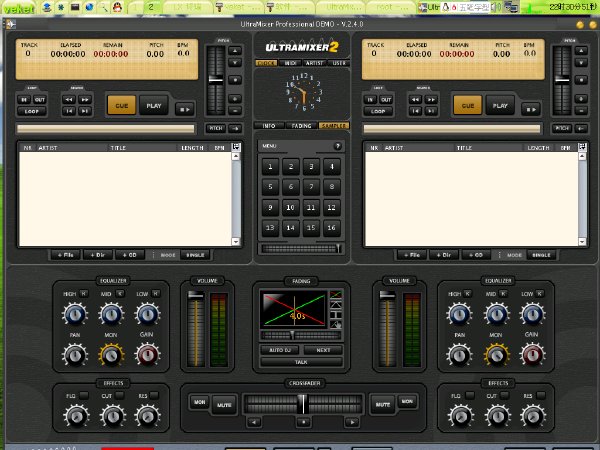
Task: Rewind the left deck with the search back icon
Action: pyautogui.click(x=69, y=99)
